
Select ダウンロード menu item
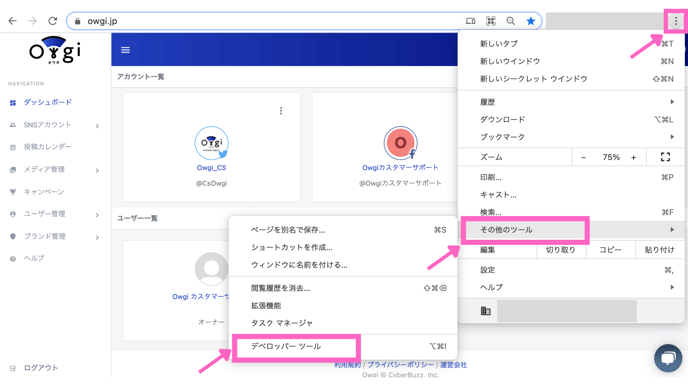point(571,119)
